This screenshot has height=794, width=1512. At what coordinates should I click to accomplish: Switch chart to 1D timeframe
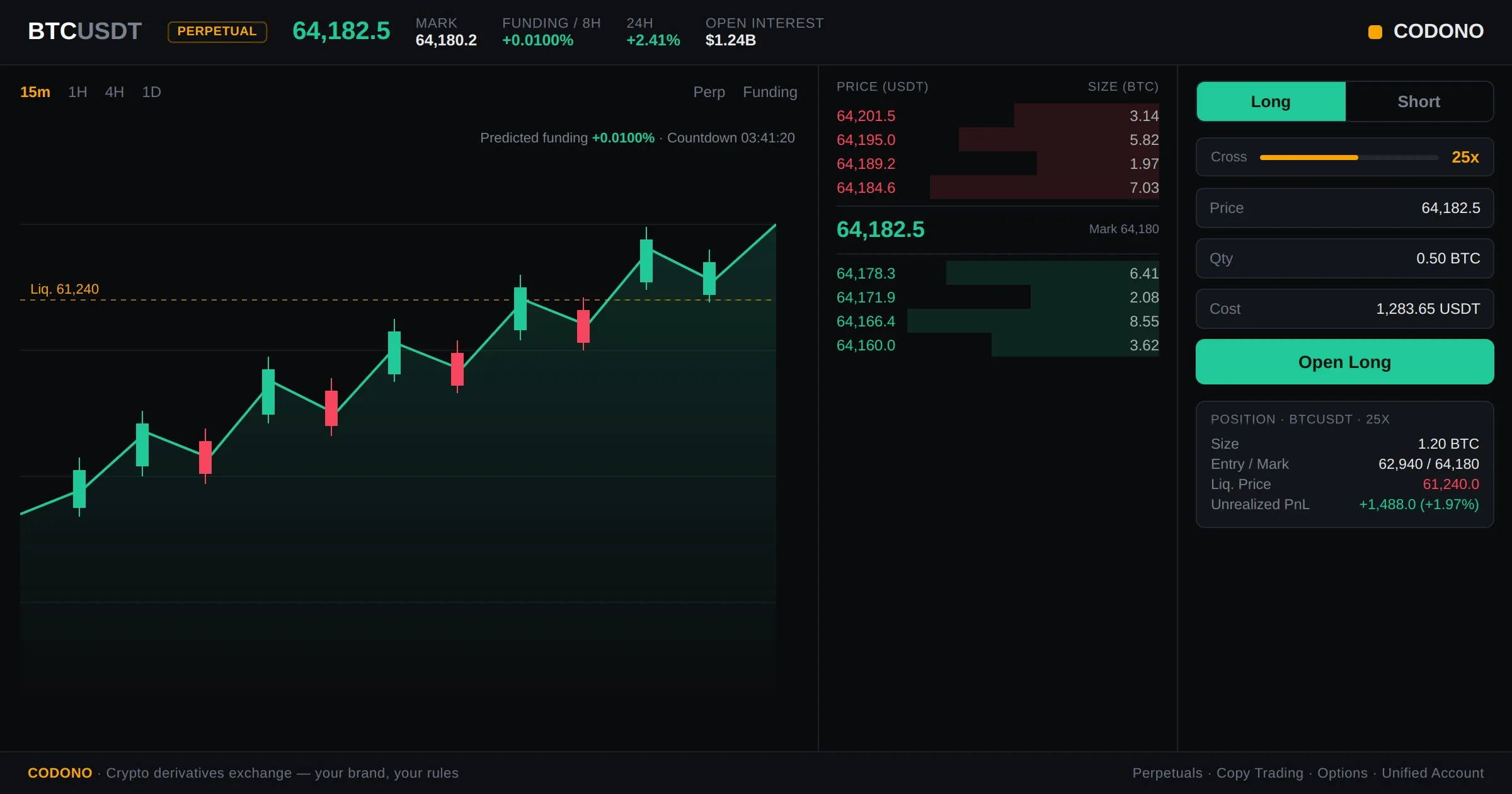tap(151, 92)
